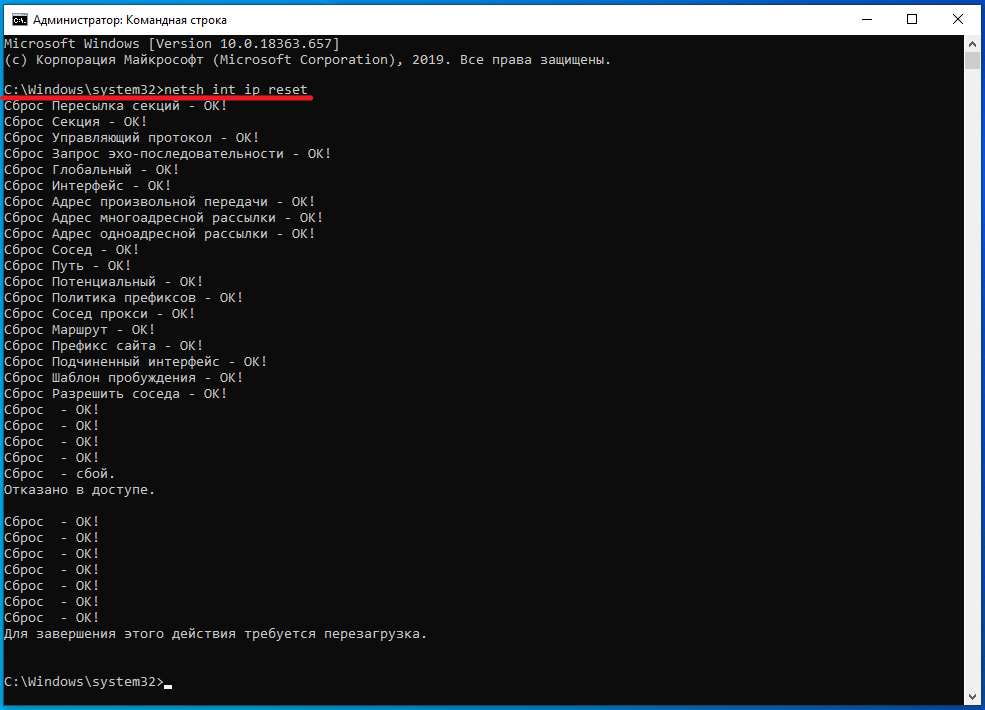Click the Command Prompt icon in title bar

[x=17, y=19]
